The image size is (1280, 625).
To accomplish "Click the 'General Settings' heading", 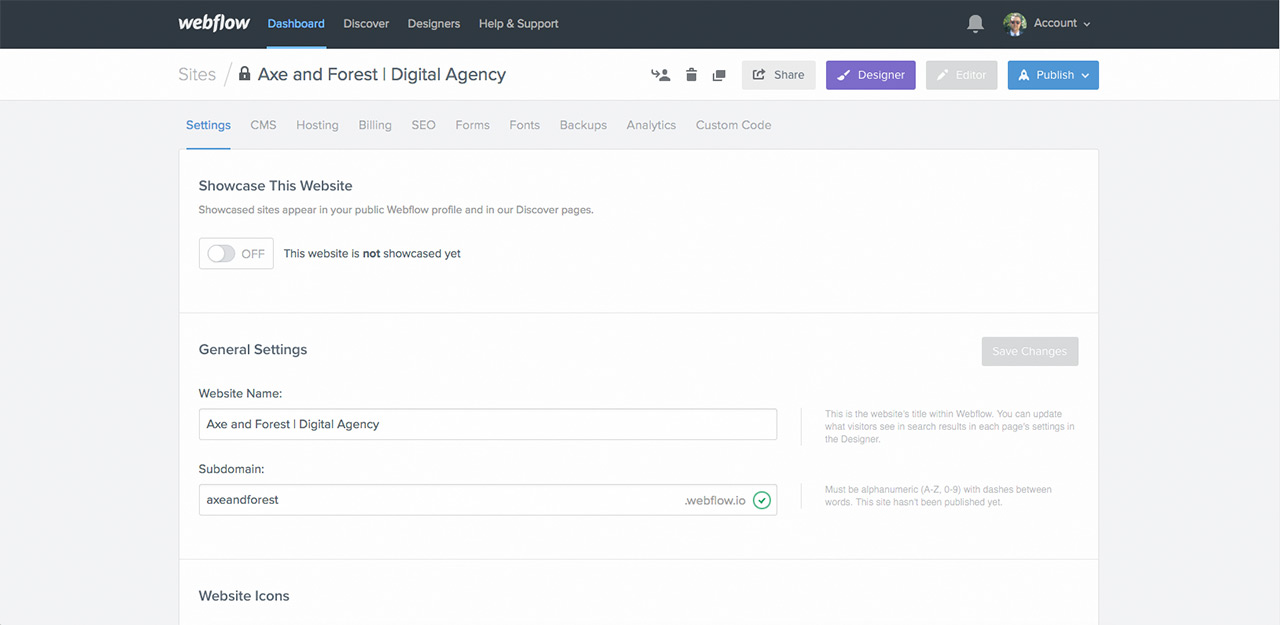I will point(253,349).
